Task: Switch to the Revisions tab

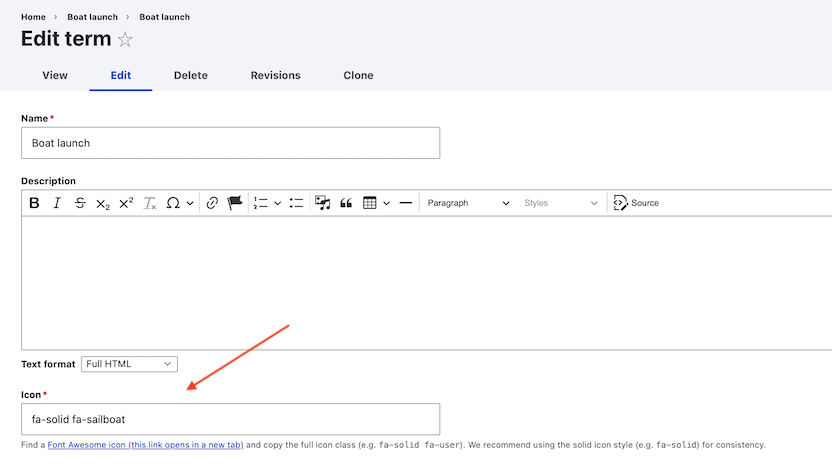Action: pos(275,75)
